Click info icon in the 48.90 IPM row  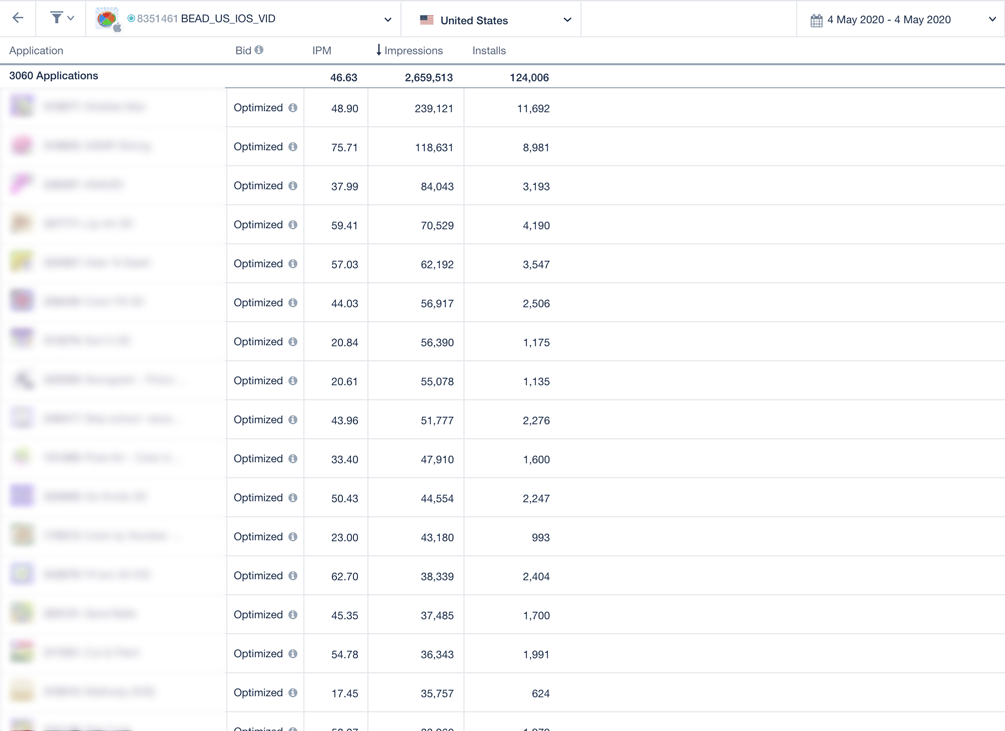click(292, 108)
